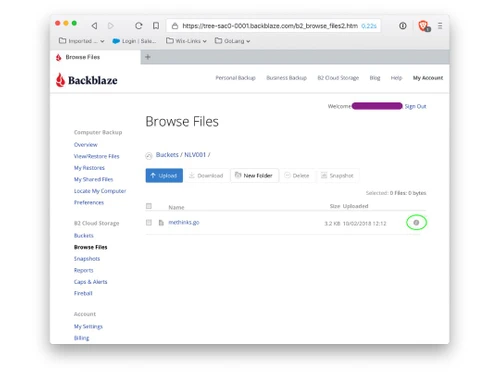
Task: Open Caps & Alerts in the sidebar
Action: tap(90, 282)
